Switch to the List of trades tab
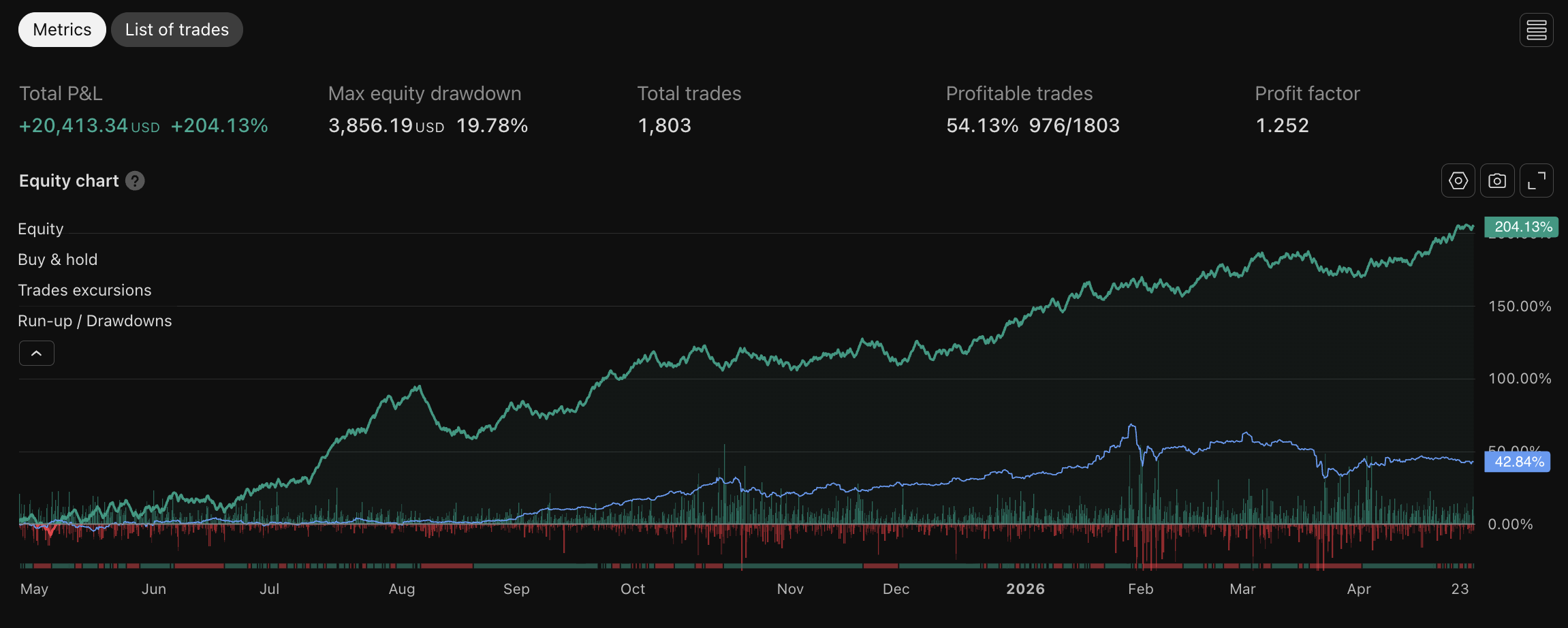Image resolution: width=1568 pixels, height=628 pixels. click(177, 29)
